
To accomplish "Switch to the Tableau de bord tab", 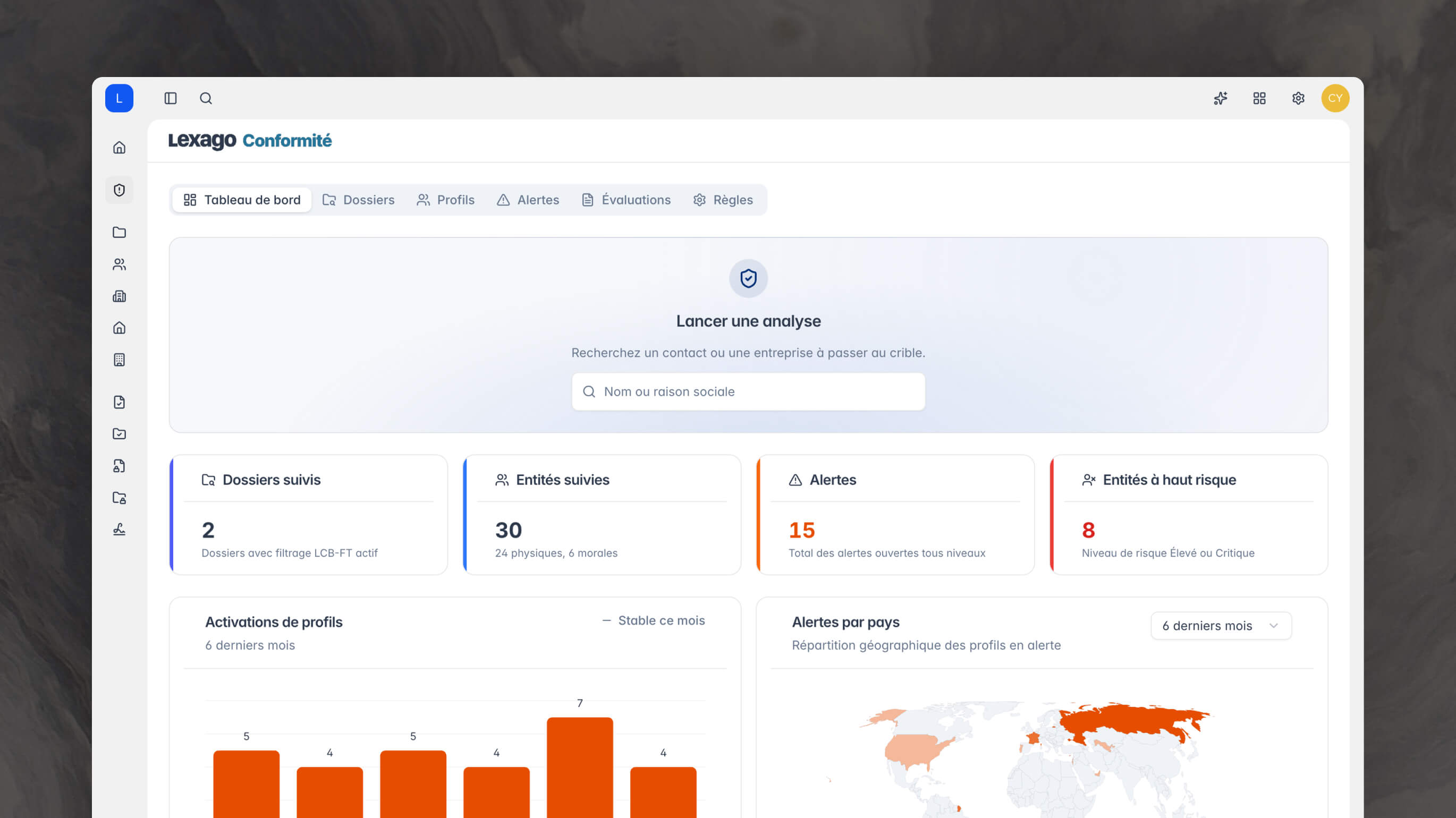I will (242, 200).
